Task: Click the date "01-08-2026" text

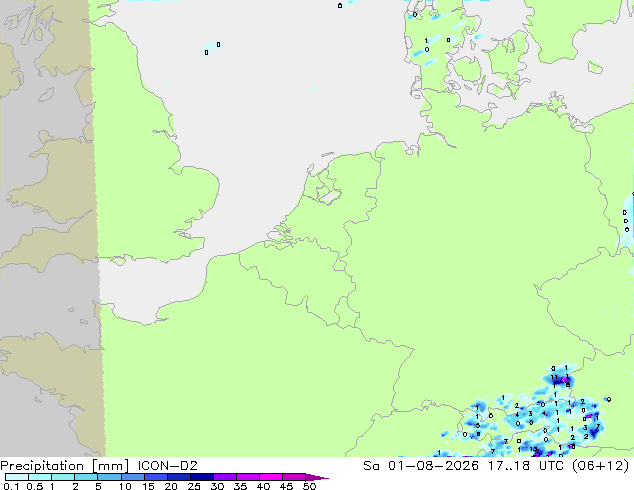Action: [433, 466]
